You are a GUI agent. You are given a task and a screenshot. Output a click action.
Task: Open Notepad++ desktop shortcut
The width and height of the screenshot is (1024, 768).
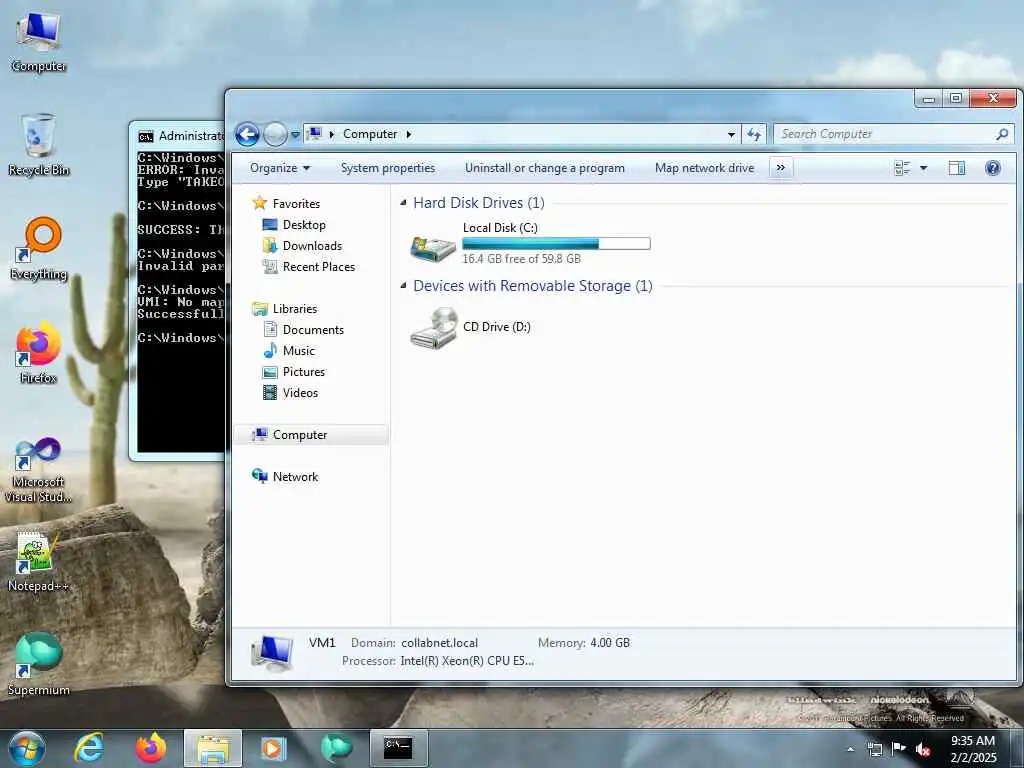(x=38, y=562)
